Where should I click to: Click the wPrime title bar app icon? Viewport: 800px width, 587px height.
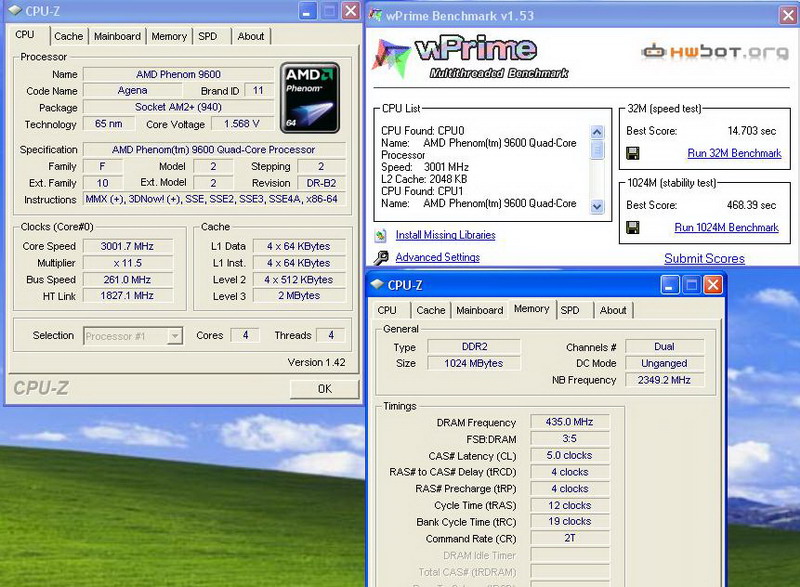click(376, 15)
